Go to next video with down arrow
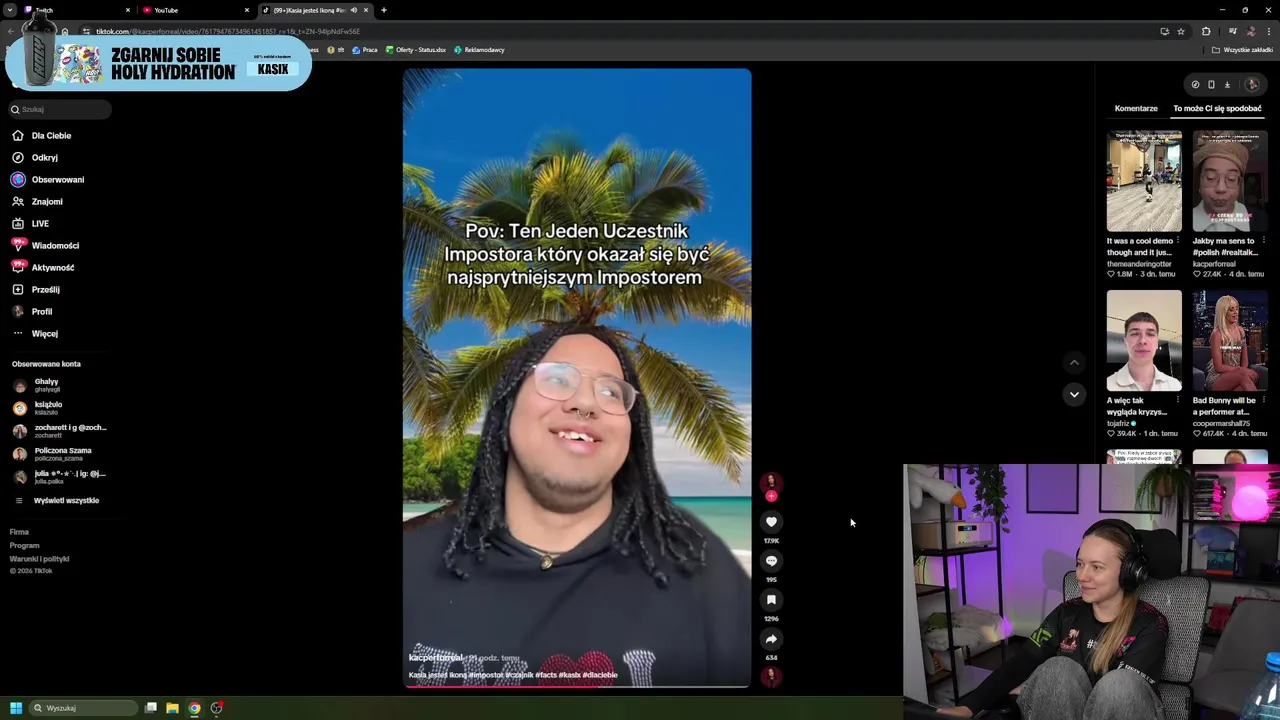The image size is (1280, 720). 1074,394
